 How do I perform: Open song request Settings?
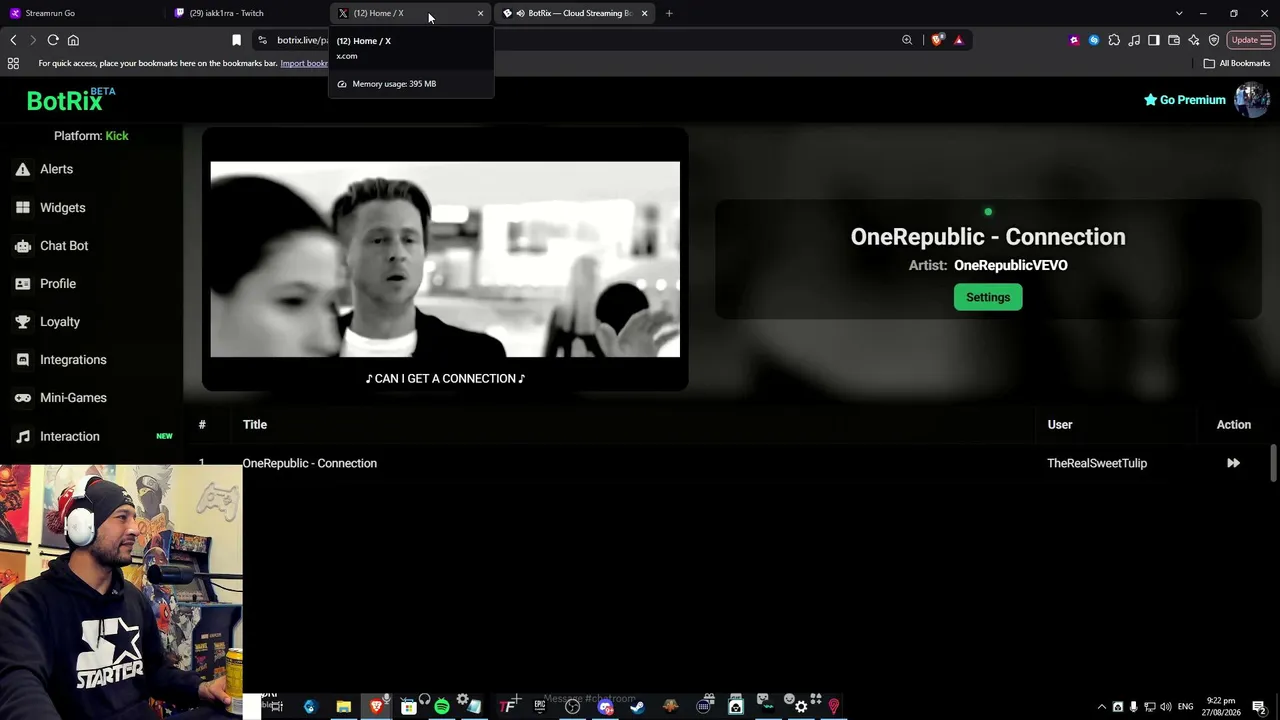pyautogui.click(x=988, y=297)
